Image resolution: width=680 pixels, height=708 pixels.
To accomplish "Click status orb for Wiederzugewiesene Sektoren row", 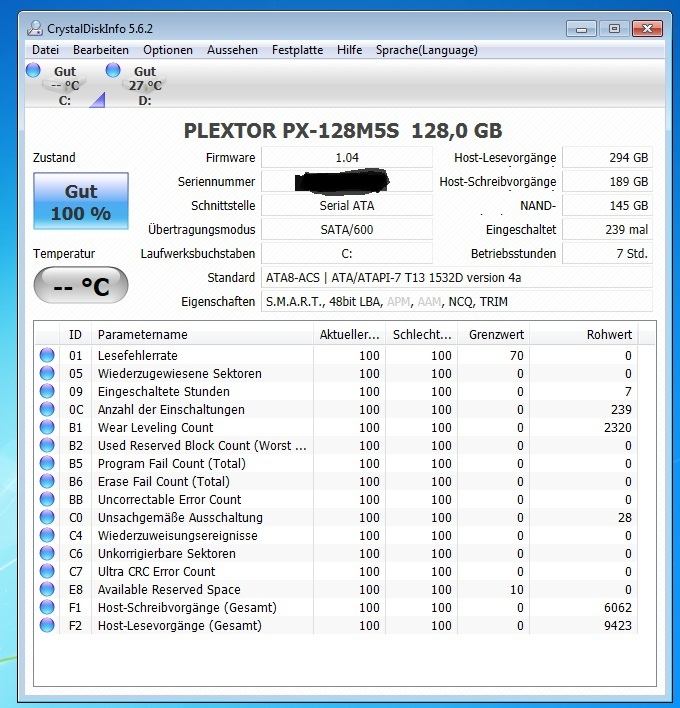I will click(47, 373).
